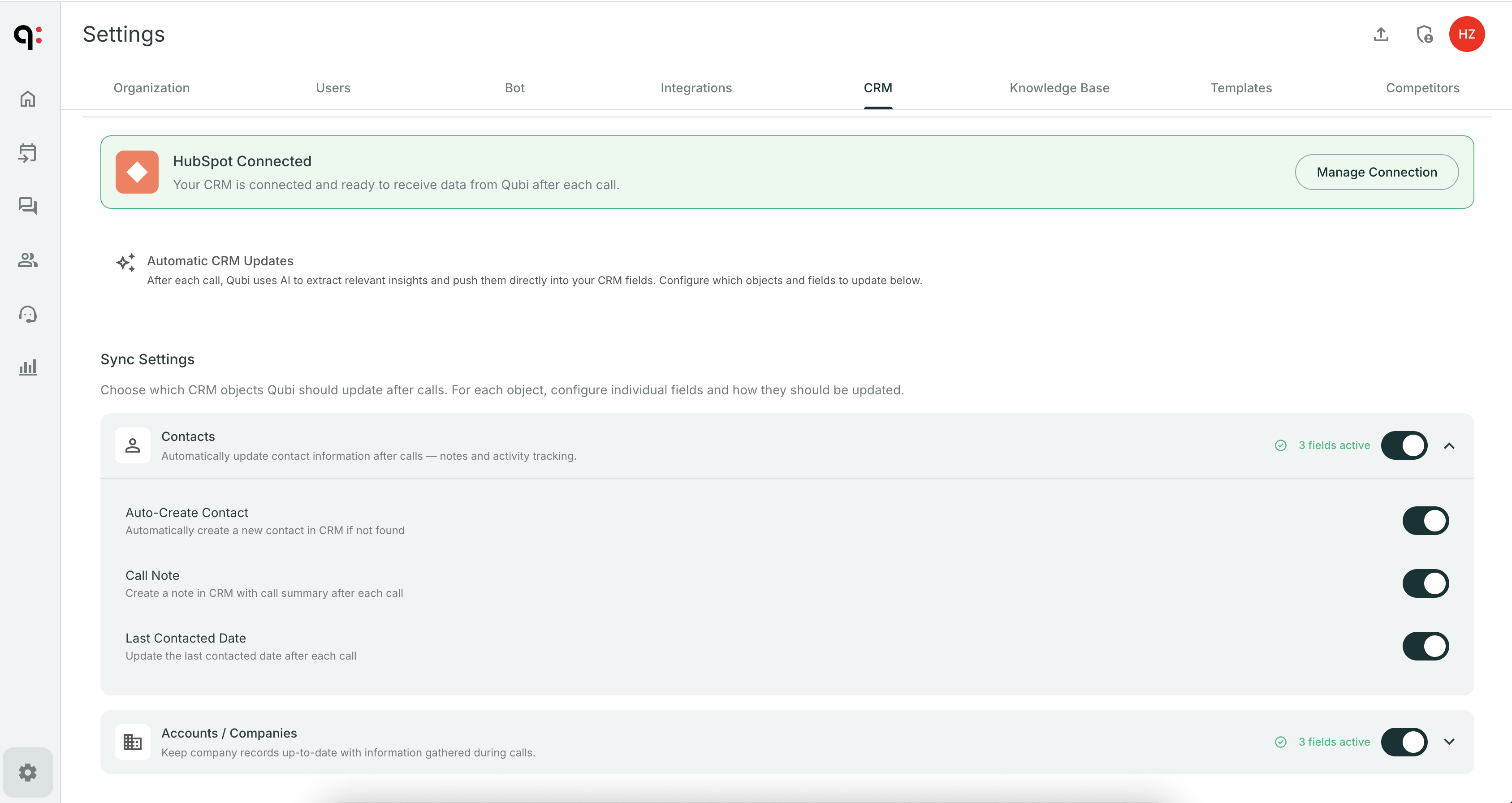The height and width of the screenshot is (803, 1512).
Task: Disable the Auto-Create Contact toggle
Action: point(1426,520)
